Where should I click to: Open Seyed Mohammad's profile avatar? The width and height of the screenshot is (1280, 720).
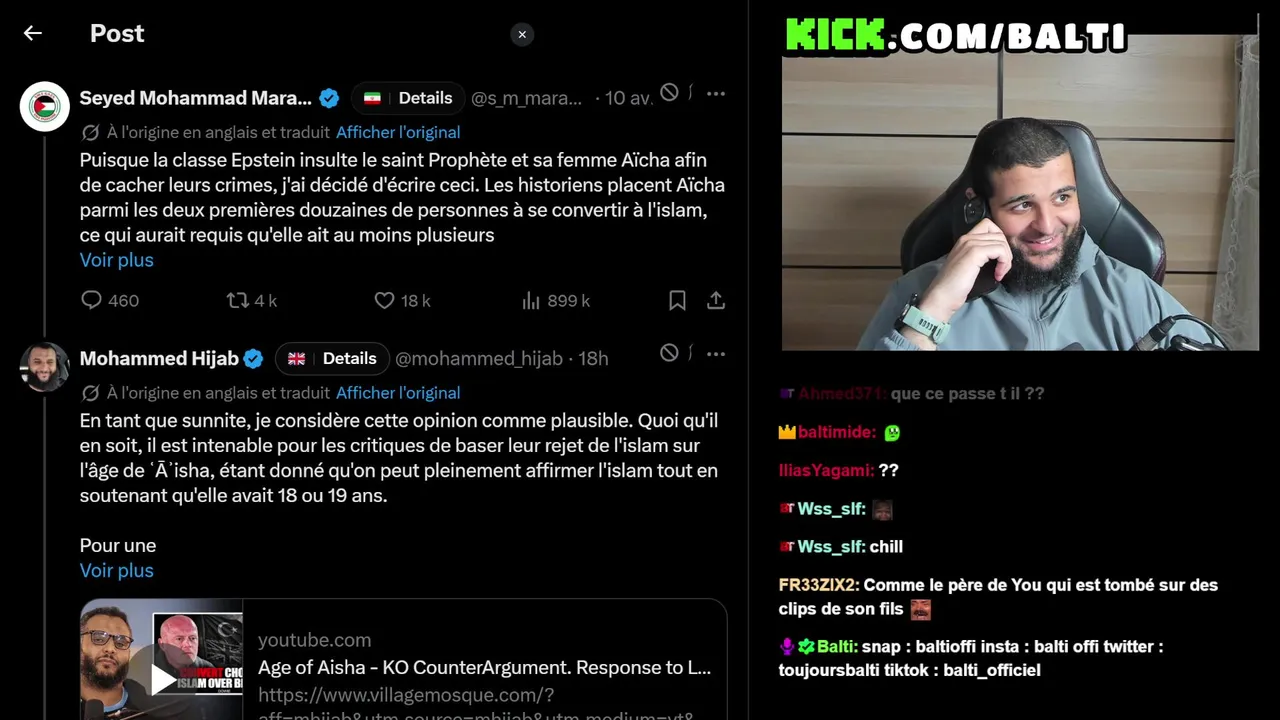44,106
